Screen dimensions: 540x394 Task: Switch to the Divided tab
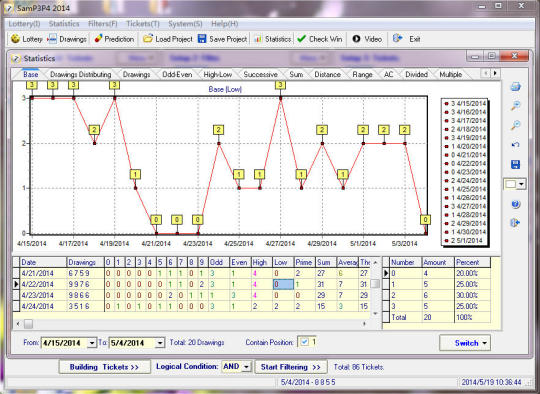tap(416, 74)
